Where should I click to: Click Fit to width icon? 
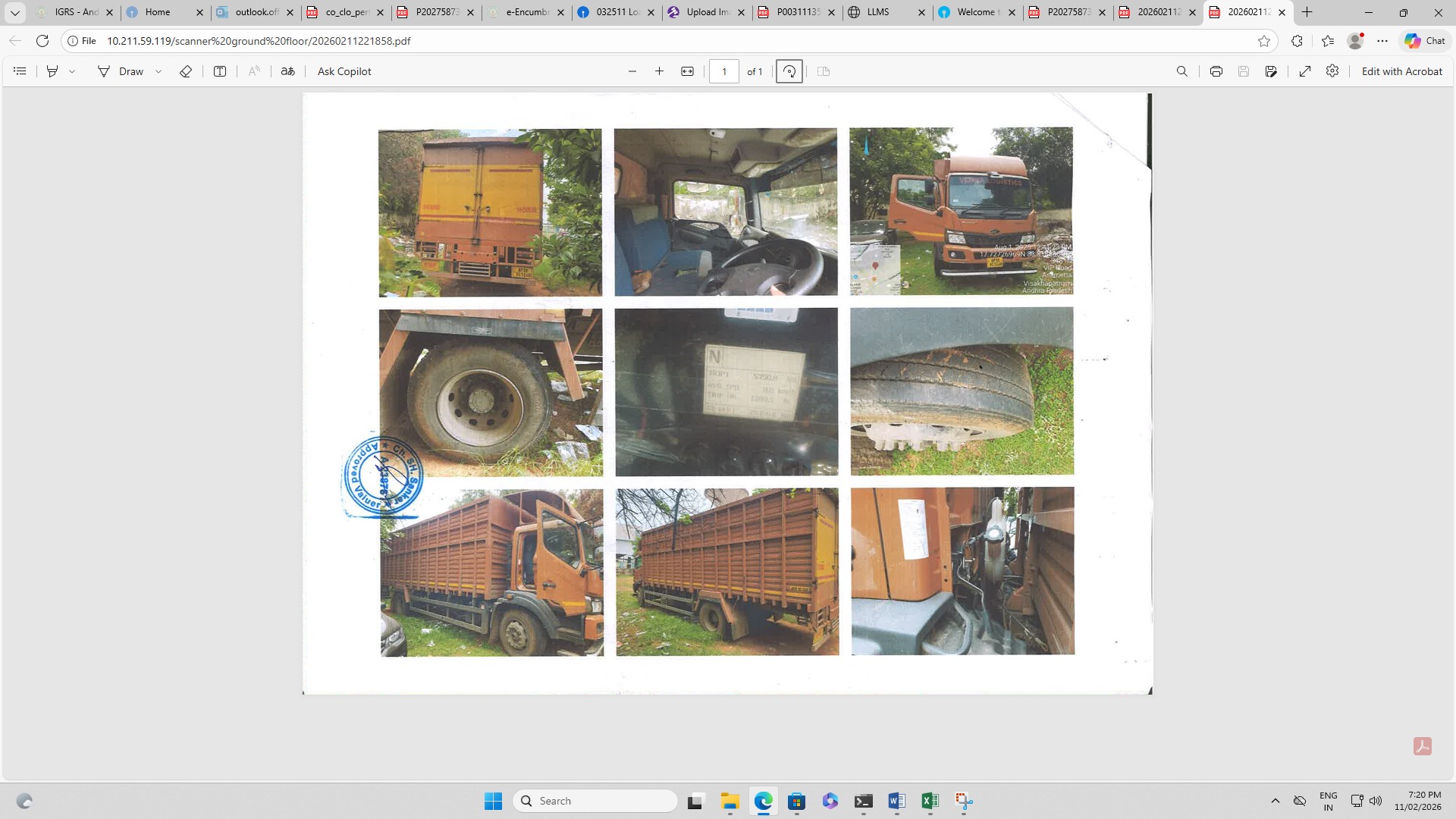click(687, 71)
